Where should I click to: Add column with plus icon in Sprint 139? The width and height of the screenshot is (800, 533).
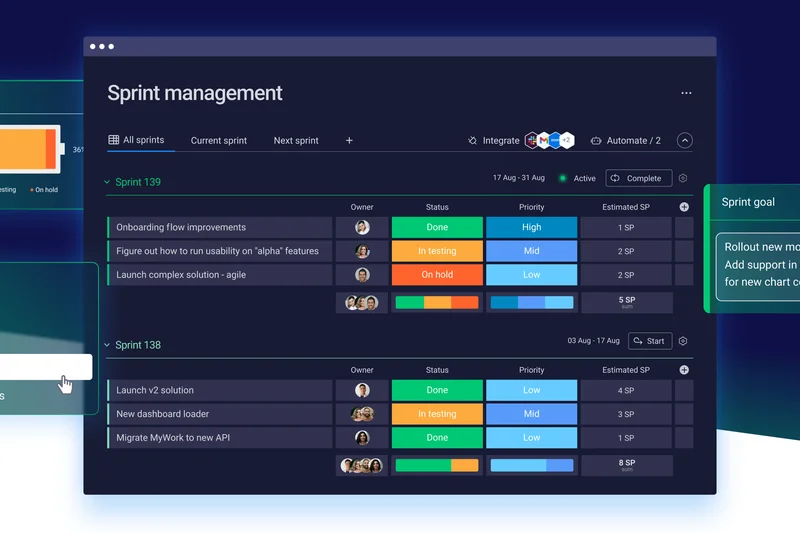click(x=684, y=207)
